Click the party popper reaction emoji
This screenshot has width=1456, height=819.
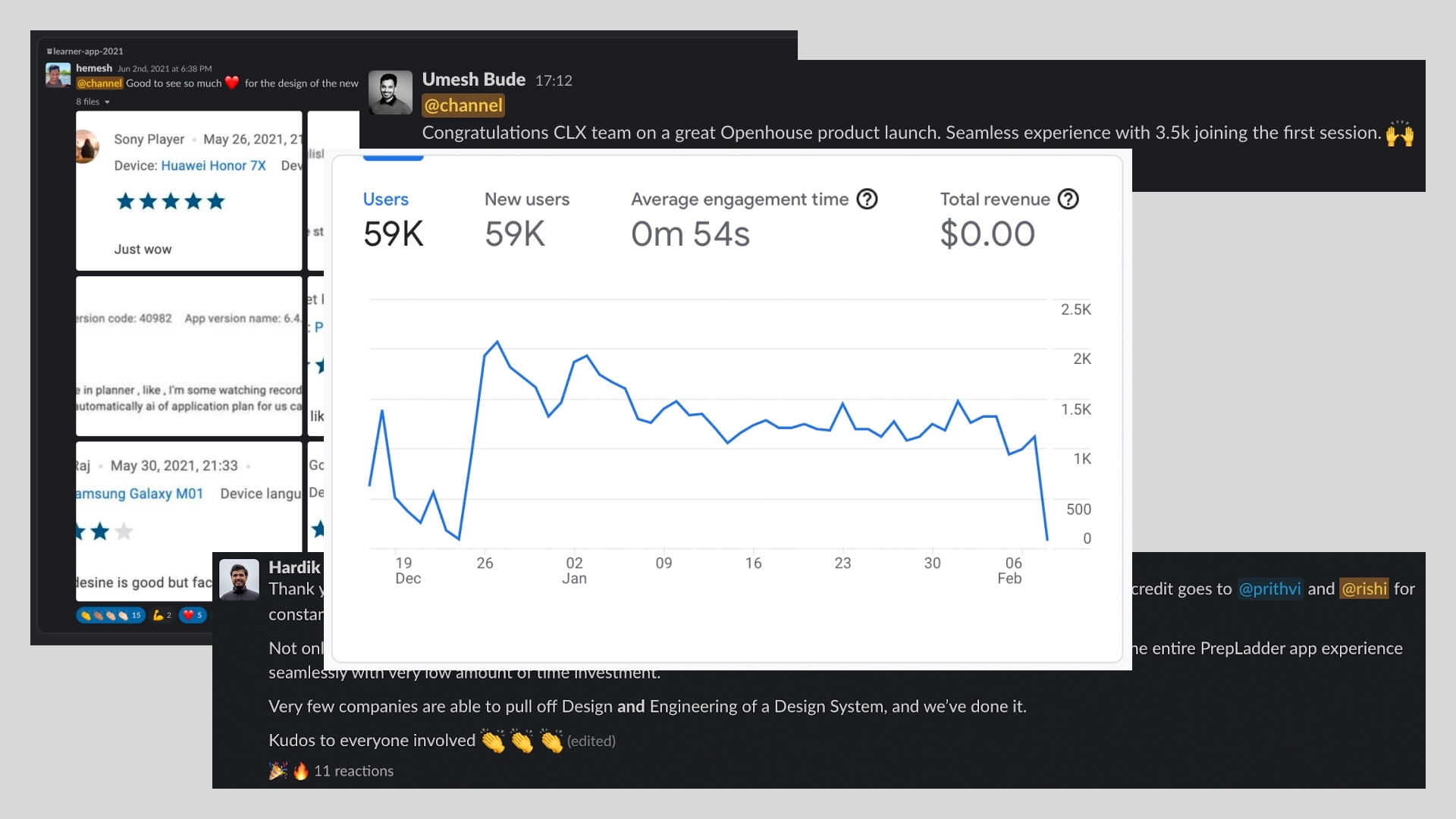click(278, 771)
